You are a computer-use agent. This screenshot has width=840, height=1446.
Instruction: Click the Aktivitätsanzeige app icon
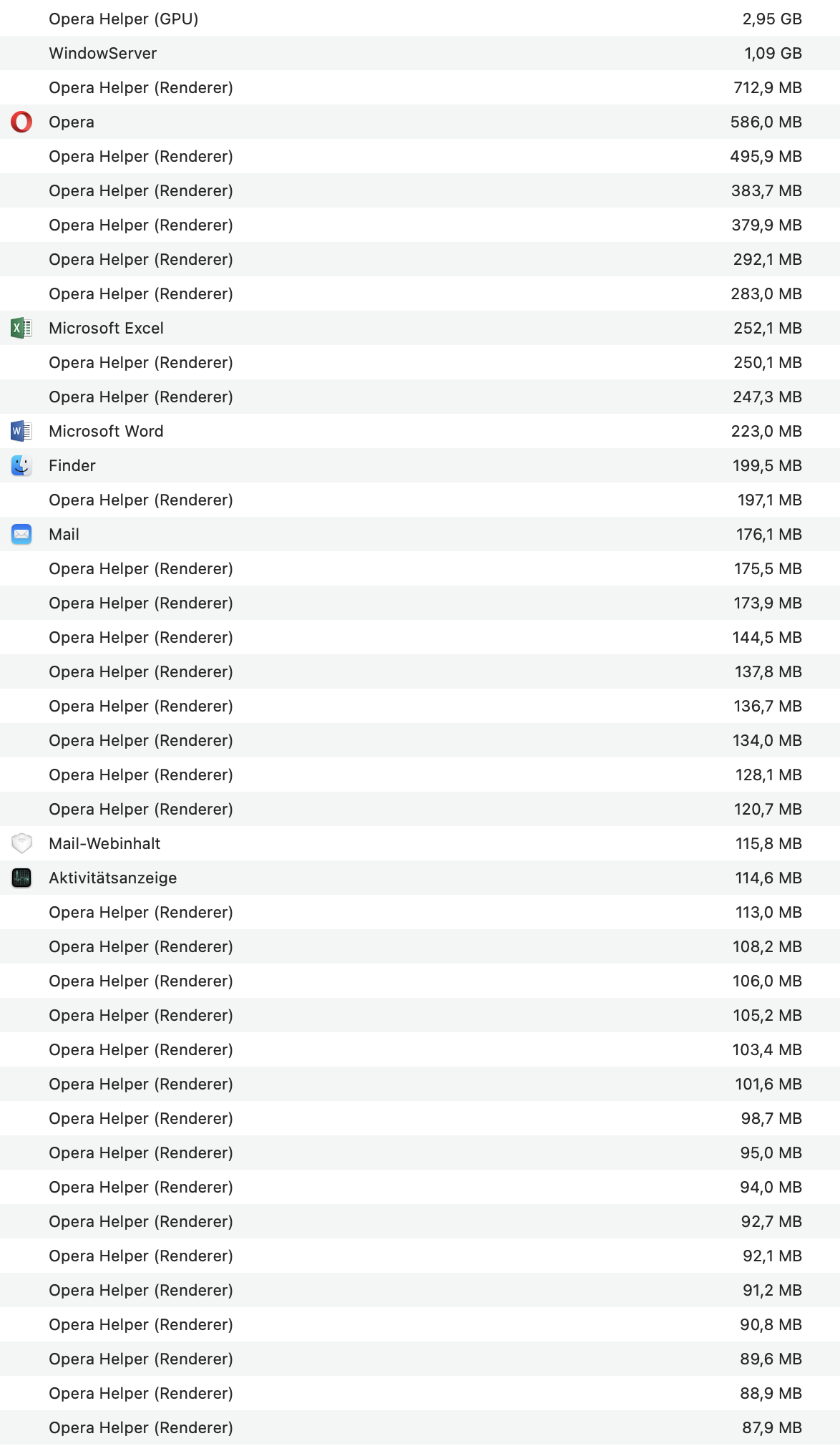[21, 878]
